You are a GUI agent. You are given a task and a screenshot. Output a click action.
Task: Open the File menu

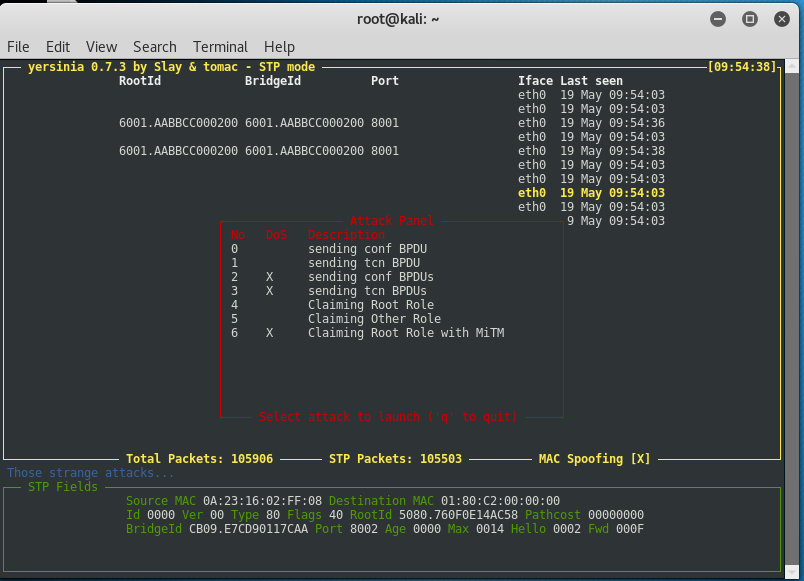tap(18, 47)
